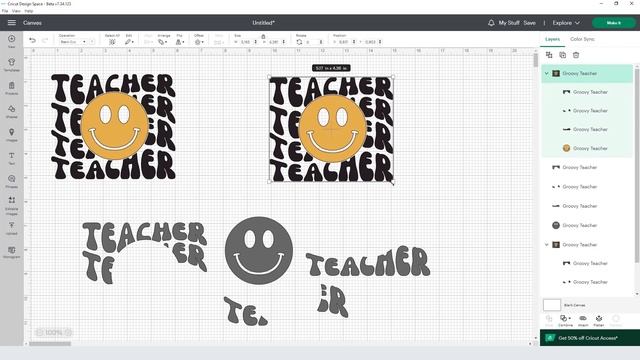
Task: Click the Canvas label in header
Action: [32, 23]
